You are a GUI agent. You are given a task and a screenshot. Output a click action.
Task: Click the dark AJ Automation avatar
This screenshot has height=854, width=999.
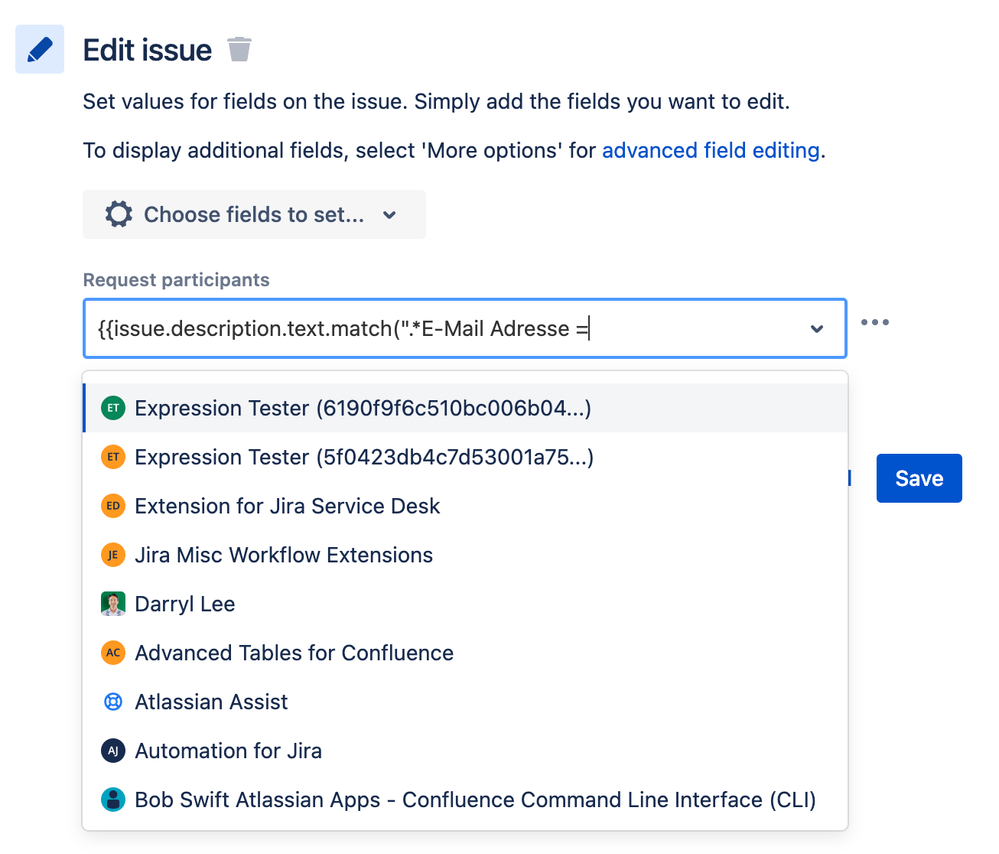click(113, 751)
